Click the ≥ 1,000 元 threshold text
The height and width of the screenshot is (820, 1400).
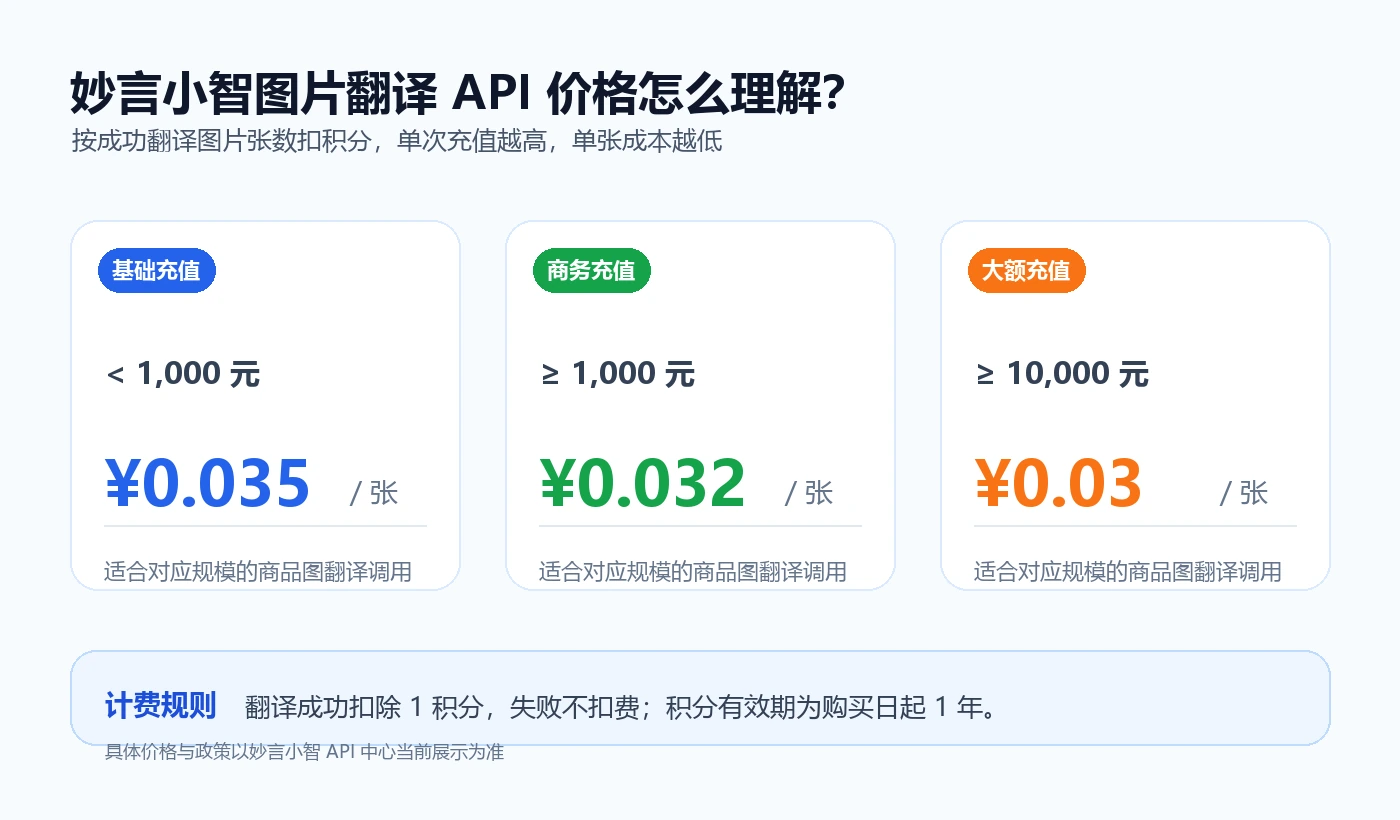click(618, 374)
